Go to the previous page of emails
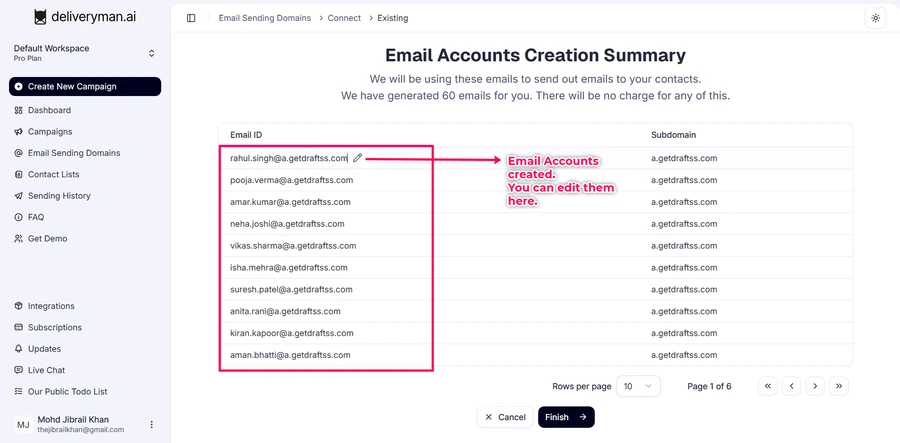Viewport: 900px width, 443px height. [792, 386]
